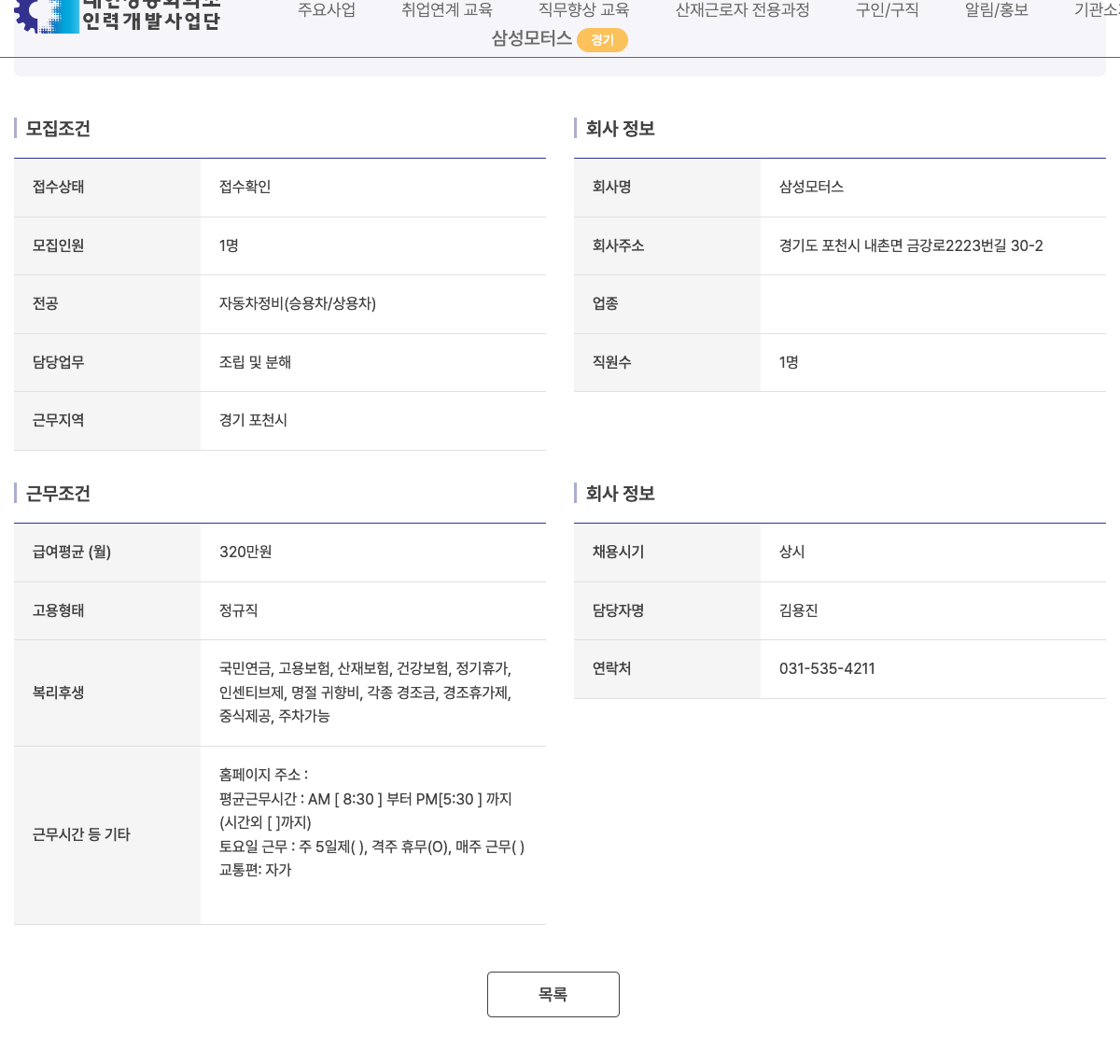Image resolution: width=1120 pixels, height=1064 pixels.
Task: Click the contact person name 김용진
Action: (x=799, y=610)
